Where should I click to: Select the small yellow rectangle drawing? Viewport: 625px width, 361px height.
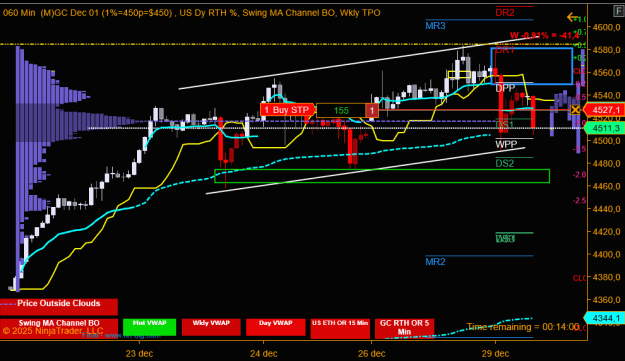459,75
